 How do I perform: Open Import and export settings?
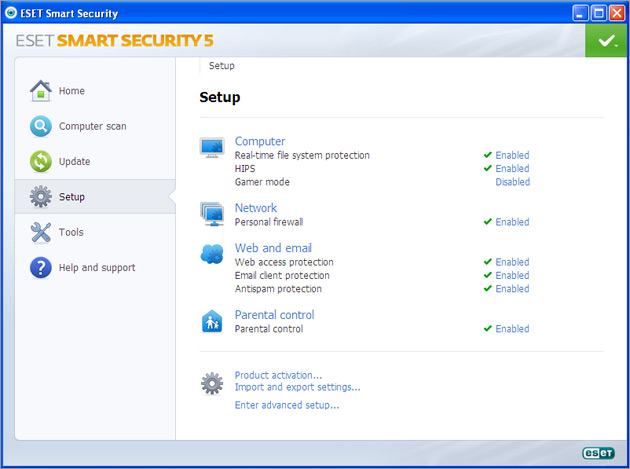click(x=297, y=387)
